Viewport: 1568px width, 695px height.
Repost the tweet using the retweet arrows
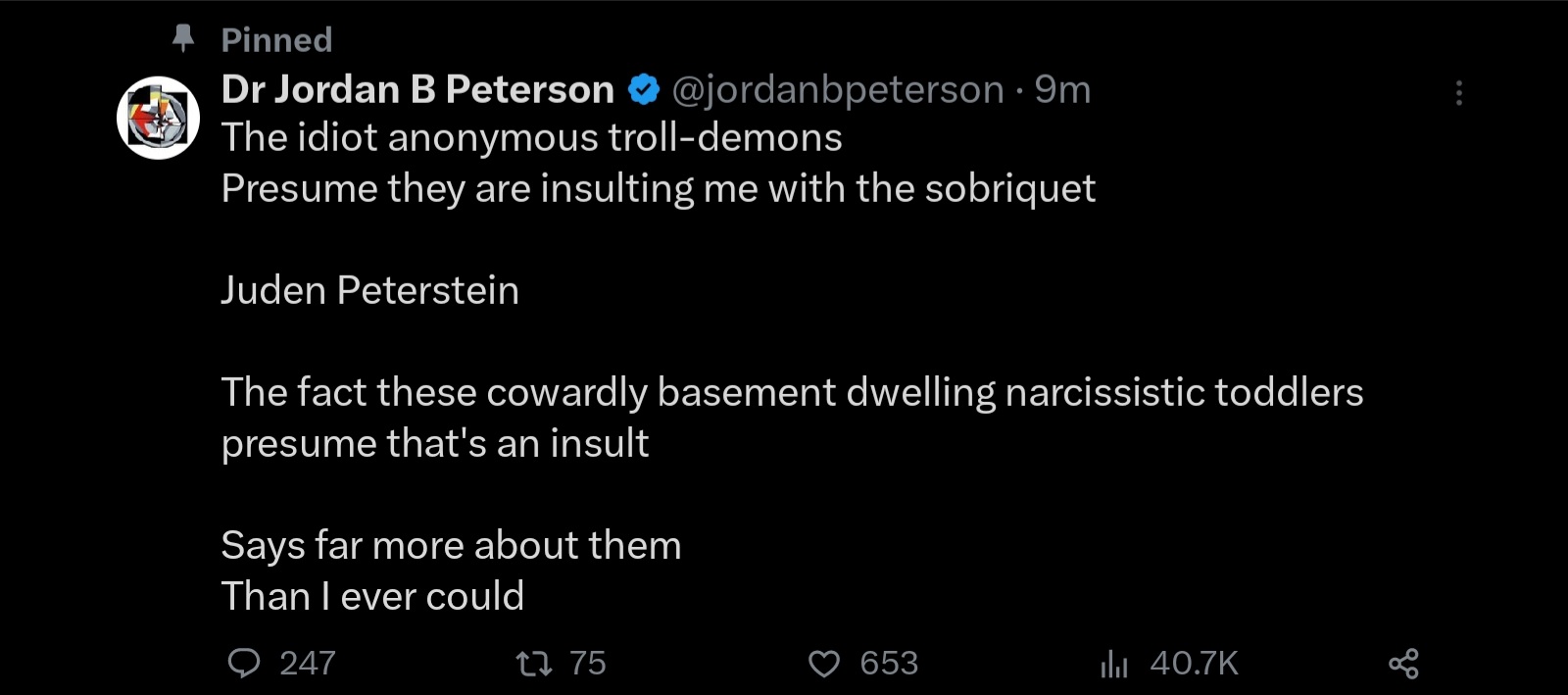[534, 664]
